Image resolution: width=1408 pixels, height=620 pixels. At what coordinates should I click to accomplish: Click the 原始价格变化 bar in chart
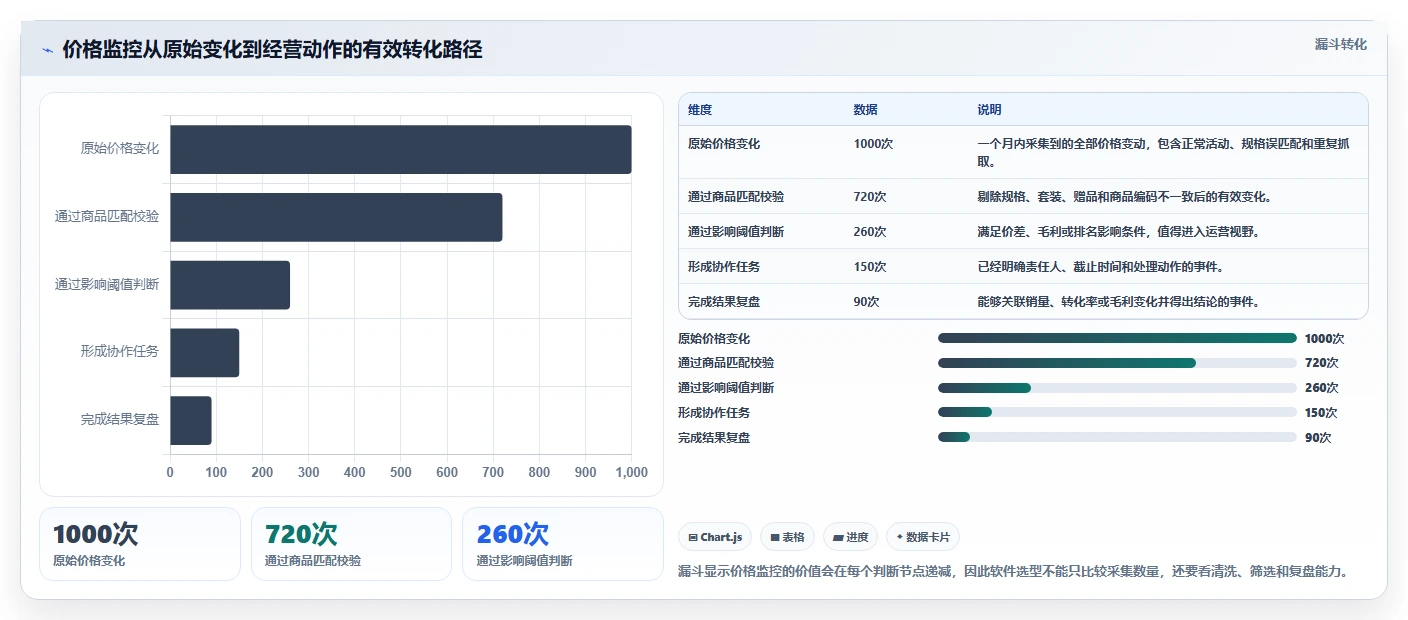click(x=400, y=149)
